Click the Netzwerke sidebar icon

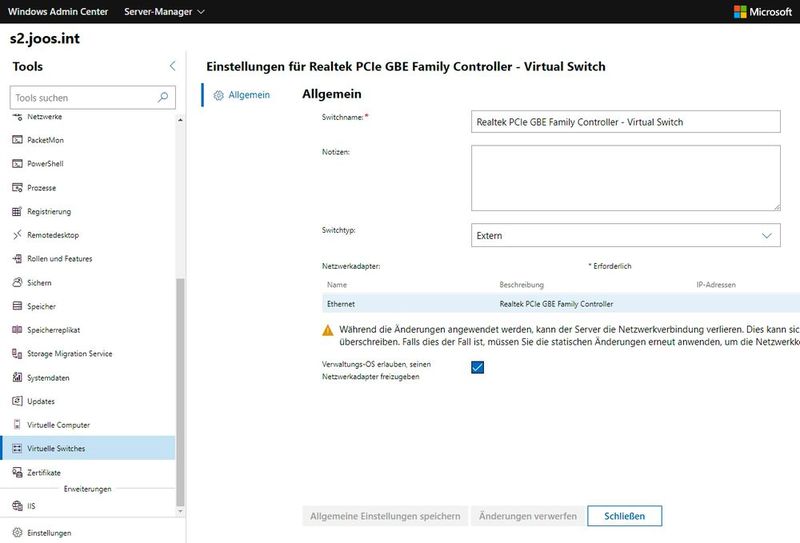17,117
